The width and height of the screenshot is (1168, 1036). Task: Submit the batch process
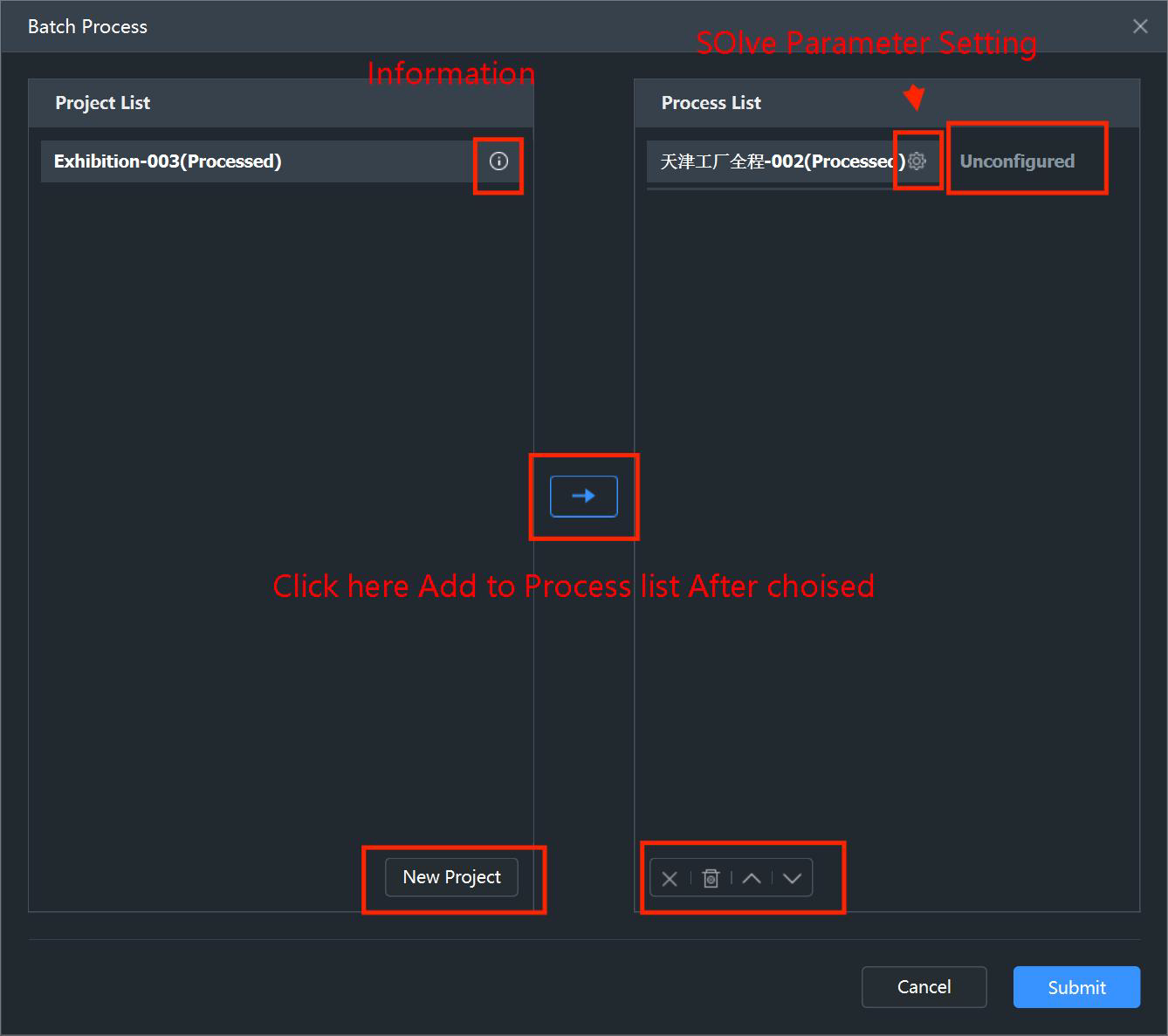point(1076,987)
